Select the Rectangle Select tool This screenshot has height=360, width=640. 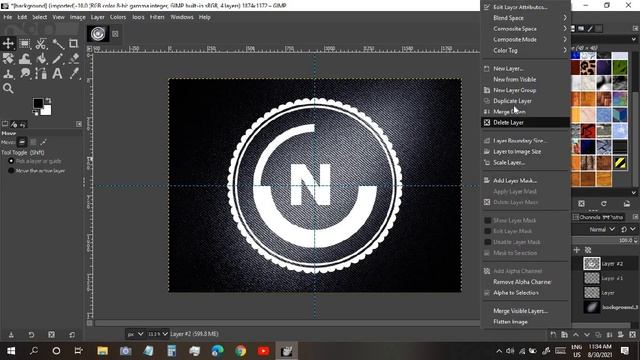coord(24,43)
